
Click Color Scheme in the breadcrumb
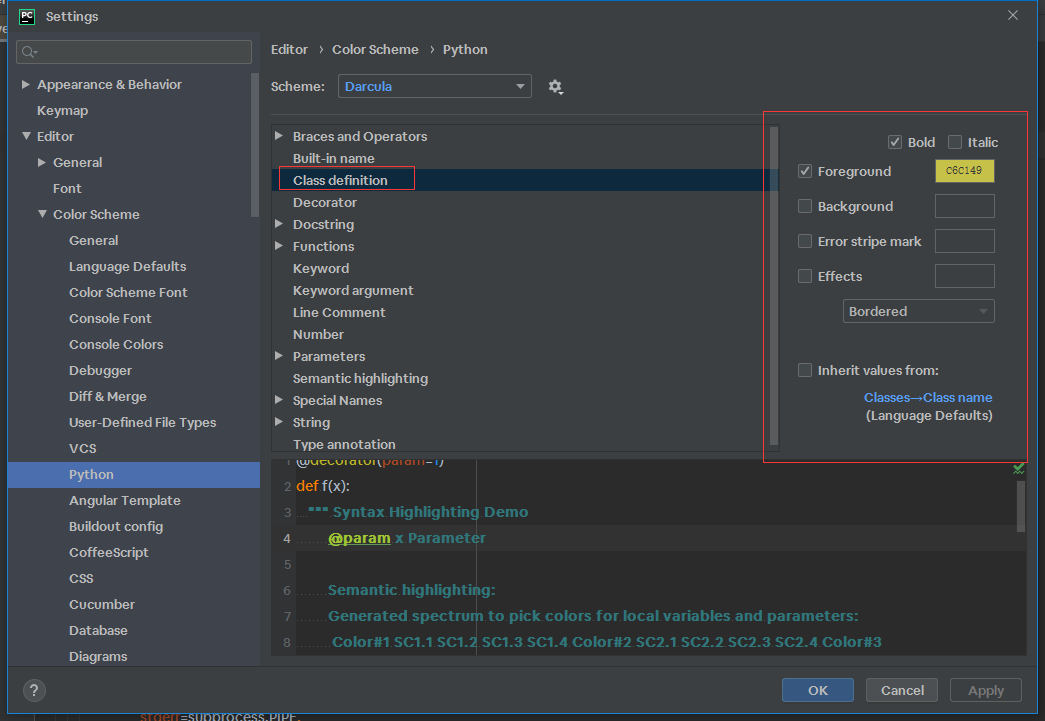[x=375, y=49]
